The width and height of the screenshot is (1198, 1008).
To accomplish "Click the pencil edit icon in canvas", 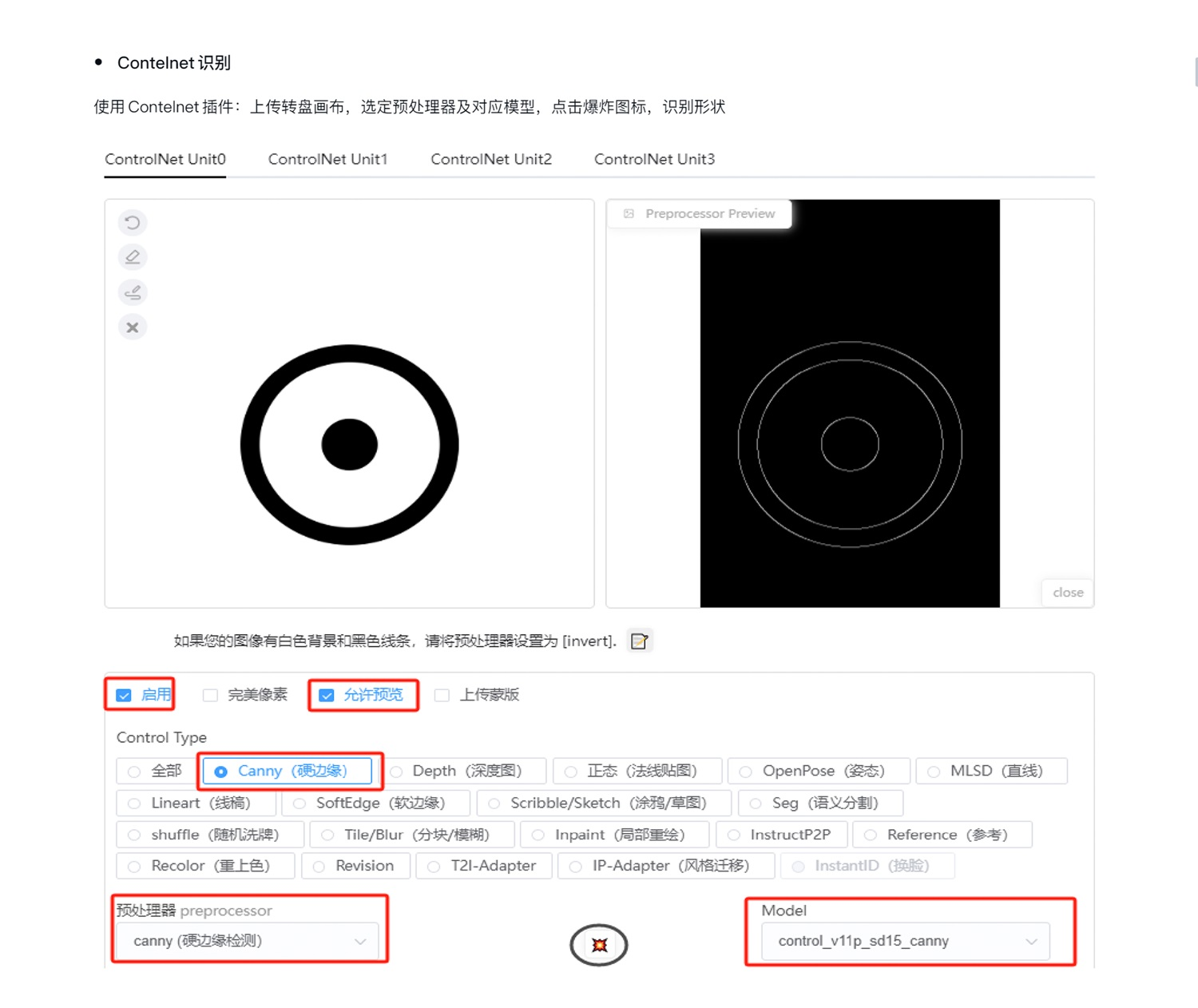I will [133, 257].
